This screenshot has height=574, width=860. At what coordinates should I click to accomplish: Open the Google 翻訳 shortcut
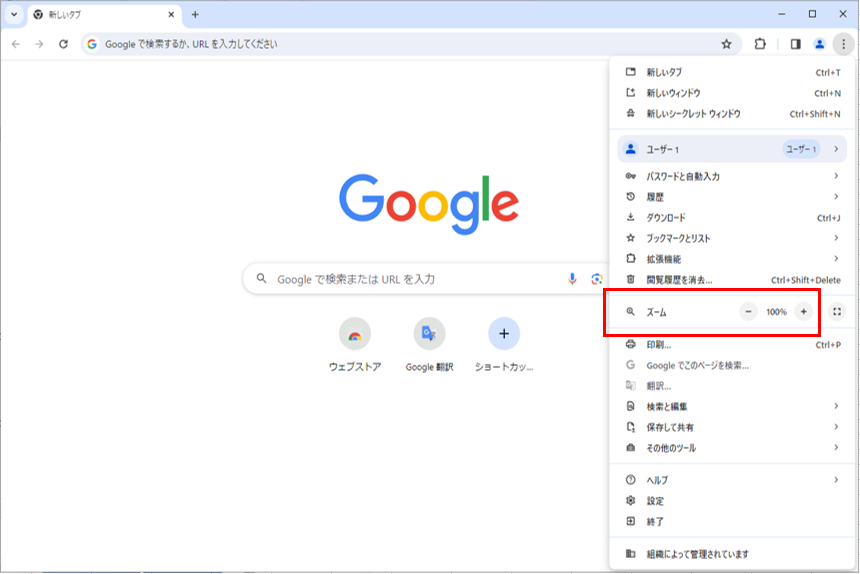(x=429, y=345)
